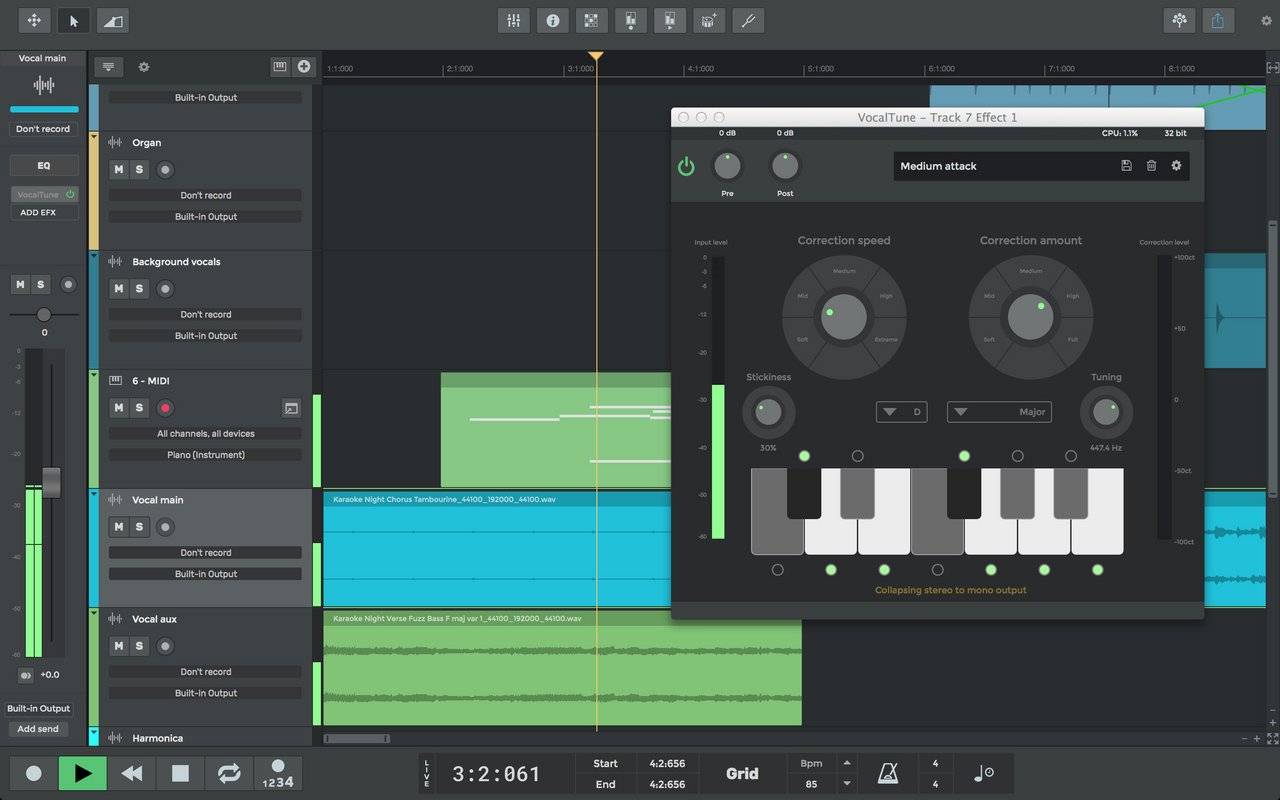Click the channel volume fader handle

(51, 481)
